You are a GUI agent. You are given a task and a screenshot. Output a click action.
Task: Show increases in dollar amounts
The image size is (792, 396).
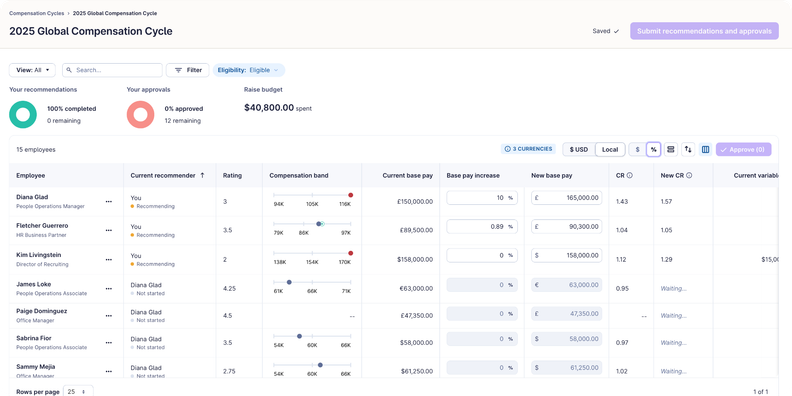pos(637,150)
